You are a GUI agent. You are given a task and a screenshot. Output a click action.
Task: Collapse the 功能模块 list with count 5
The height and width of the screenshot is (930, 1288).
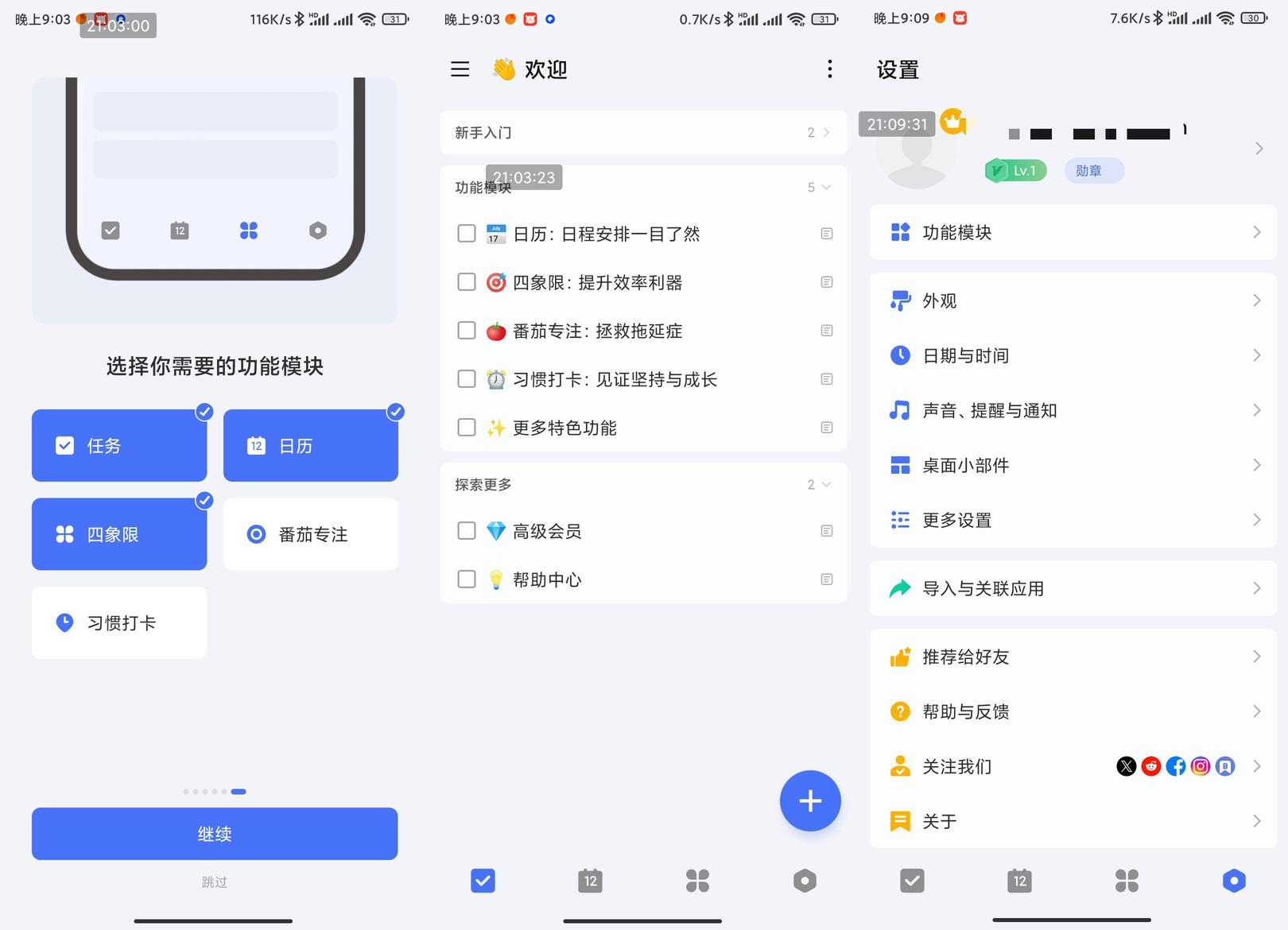[825, 188]
